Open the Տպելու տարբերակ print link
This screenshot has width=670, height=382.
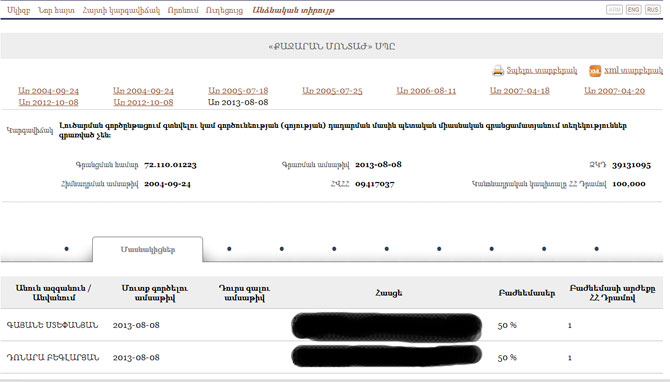(x=541, y=71)
